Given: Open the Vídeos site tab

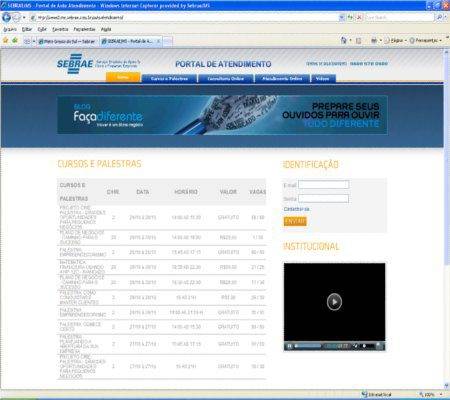Looking at the screenshot, I should click(322, 79).
